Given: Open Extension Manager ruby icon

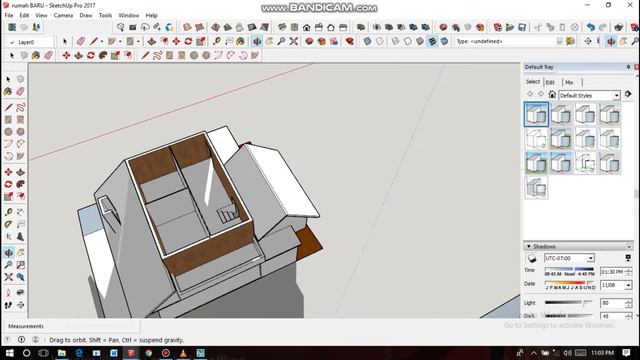Looking at the screenshot, I should [x=349, y=41].
